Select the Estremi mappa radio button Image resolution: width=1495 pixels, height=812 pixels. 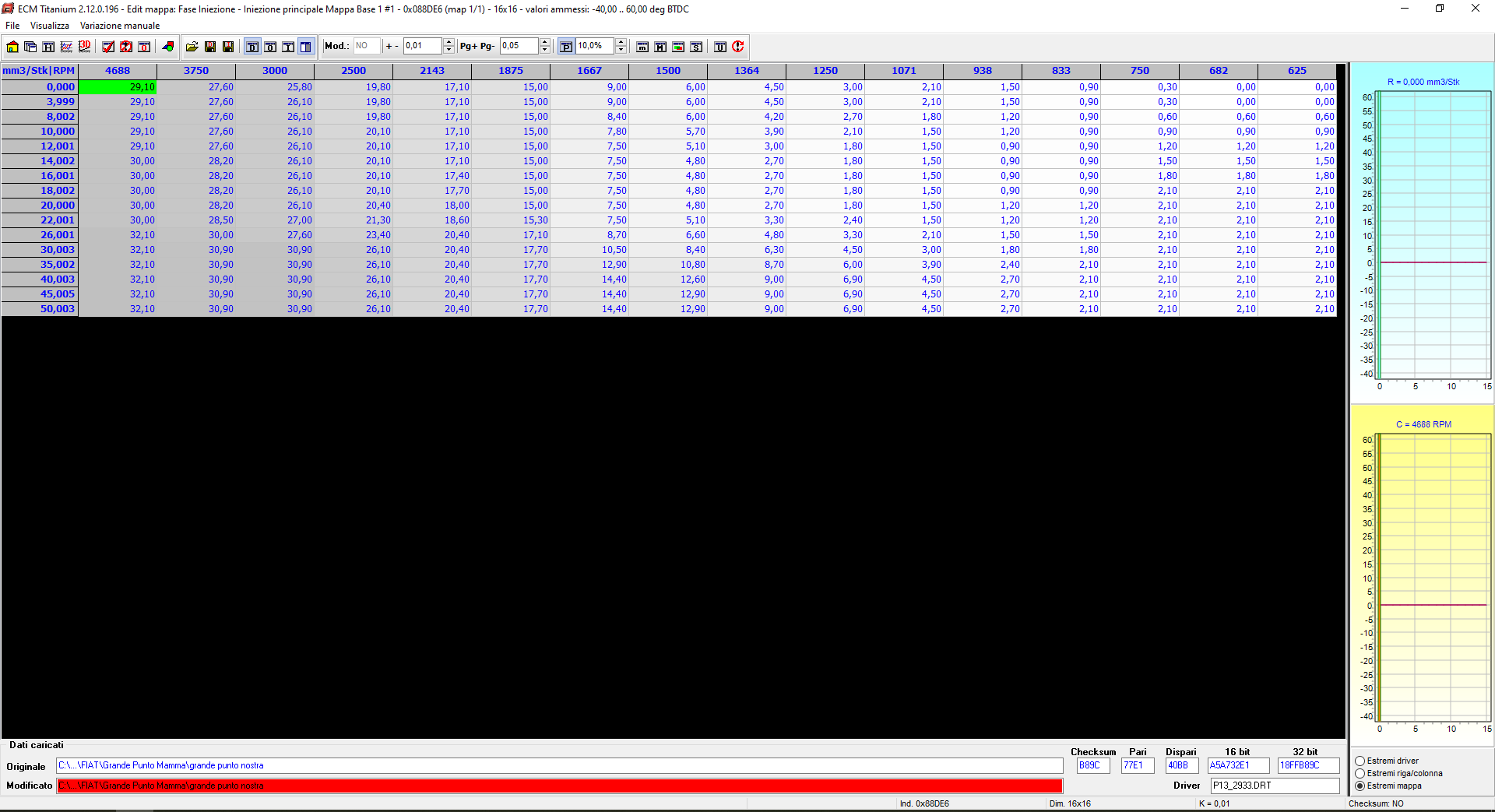(1360, 786)
